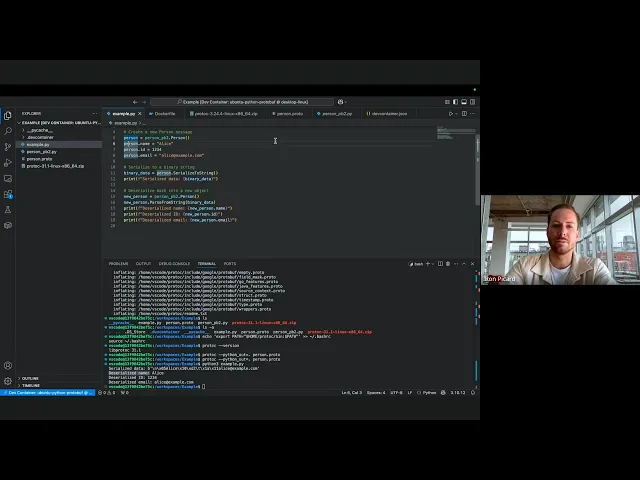640x480 pixels.
Task: Switch to the Dockerfile editor tab
Action: coord(164,114)
